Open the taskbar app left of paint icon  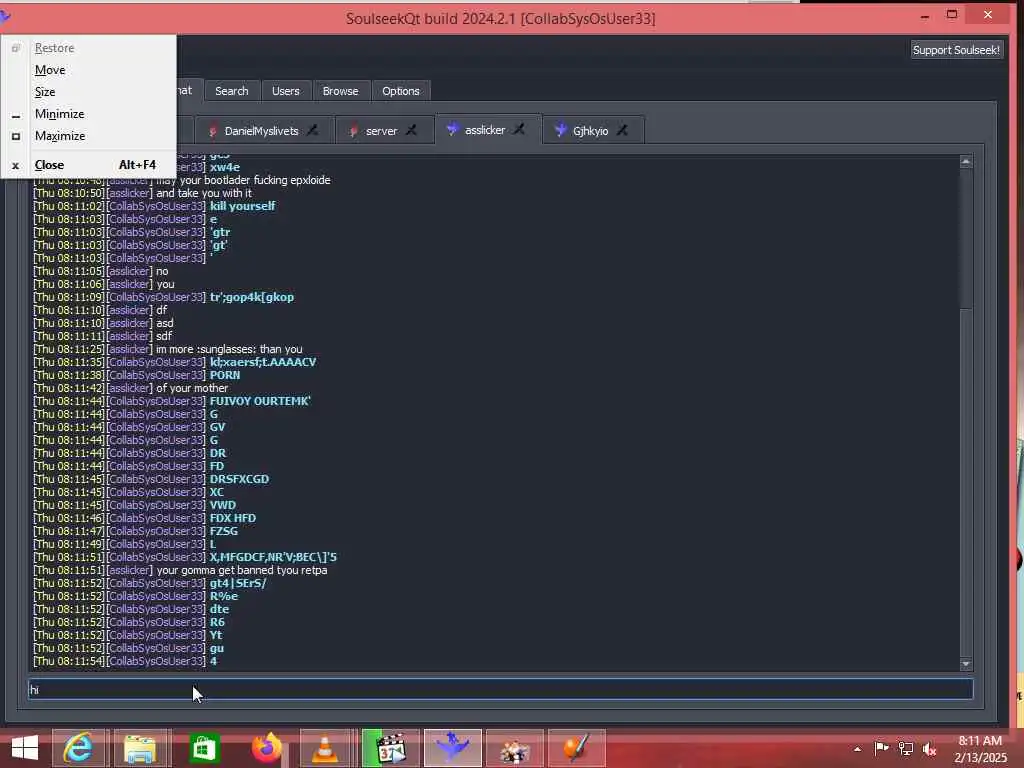(x=515, y=748)
